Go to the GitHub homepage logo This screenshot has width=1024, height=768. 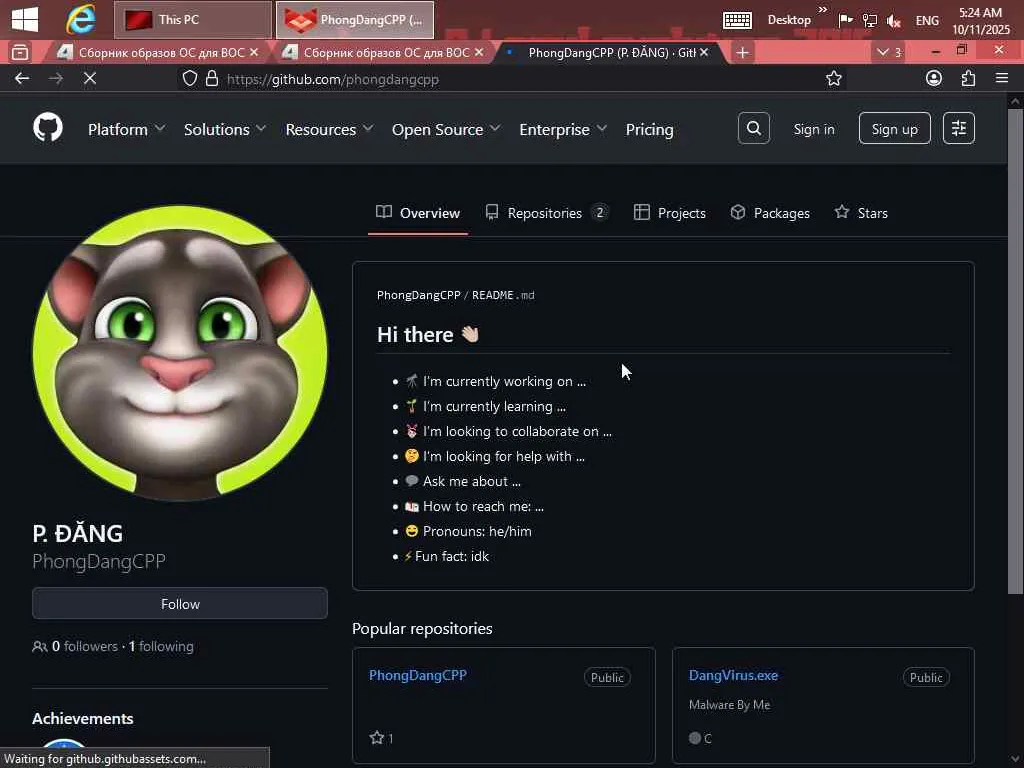[48, 128]
